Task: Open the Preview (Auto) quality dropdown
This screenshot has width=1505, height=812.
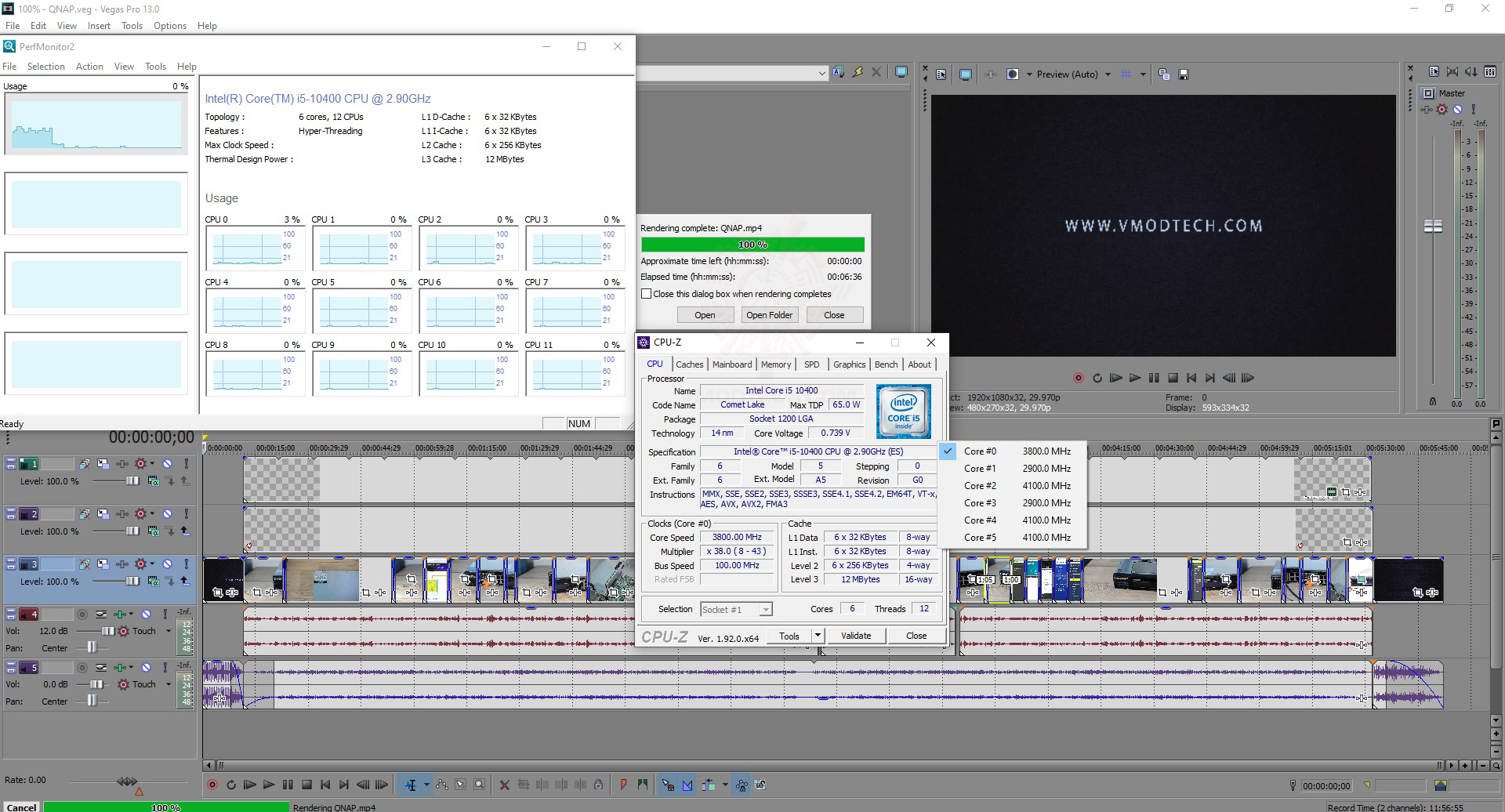Action: [1108, 74]
